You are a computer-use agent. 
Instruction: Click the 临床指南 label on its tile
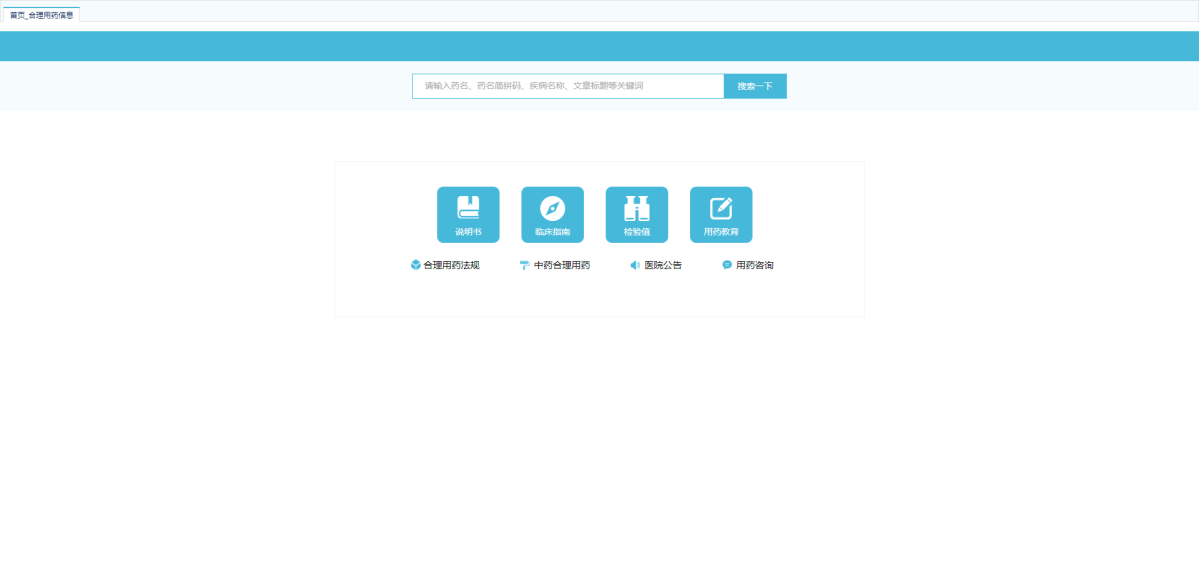pos(552,232)
